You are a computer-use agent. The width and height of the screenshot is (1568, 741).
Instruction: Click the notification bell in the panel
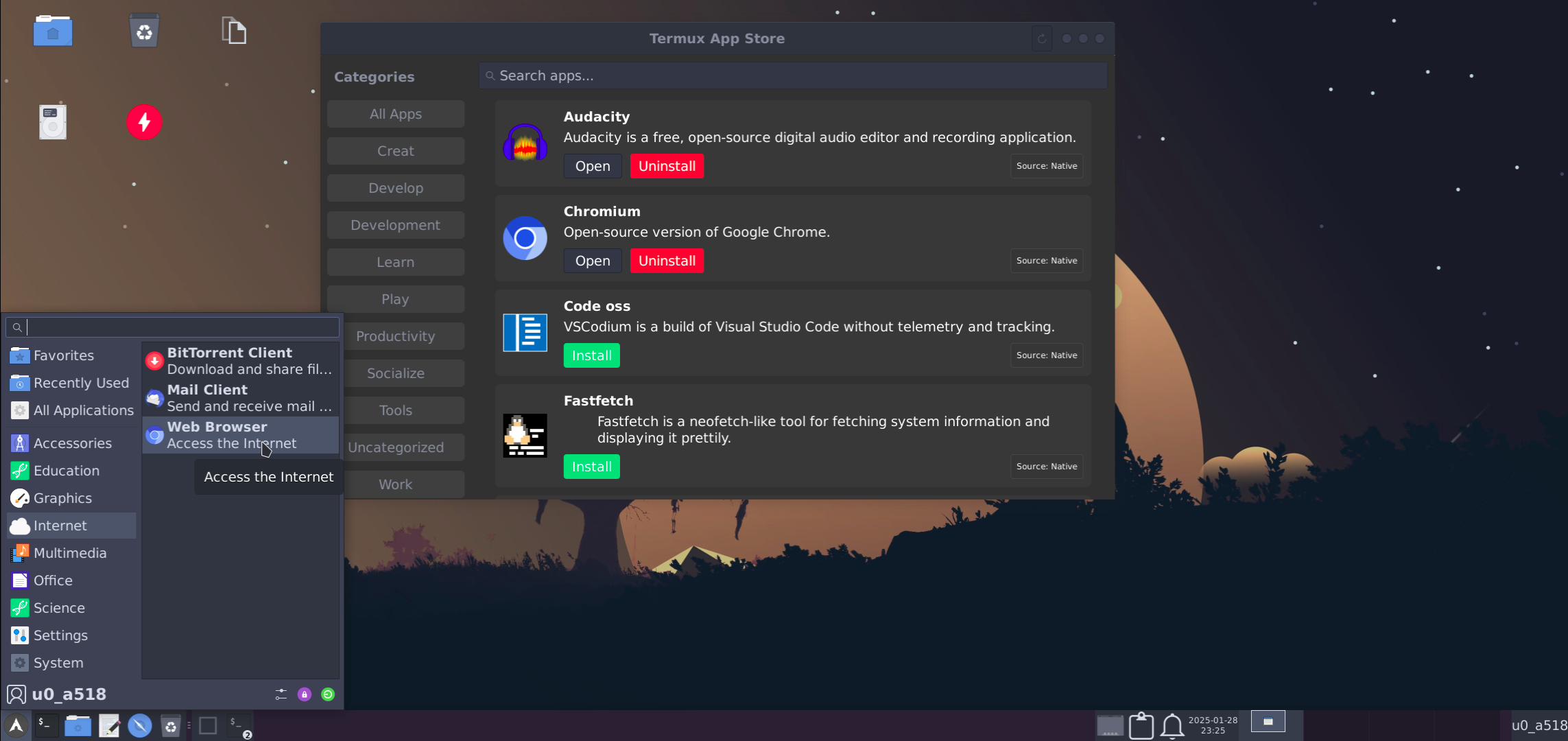pyautogui.click(x=1172, y=725)
